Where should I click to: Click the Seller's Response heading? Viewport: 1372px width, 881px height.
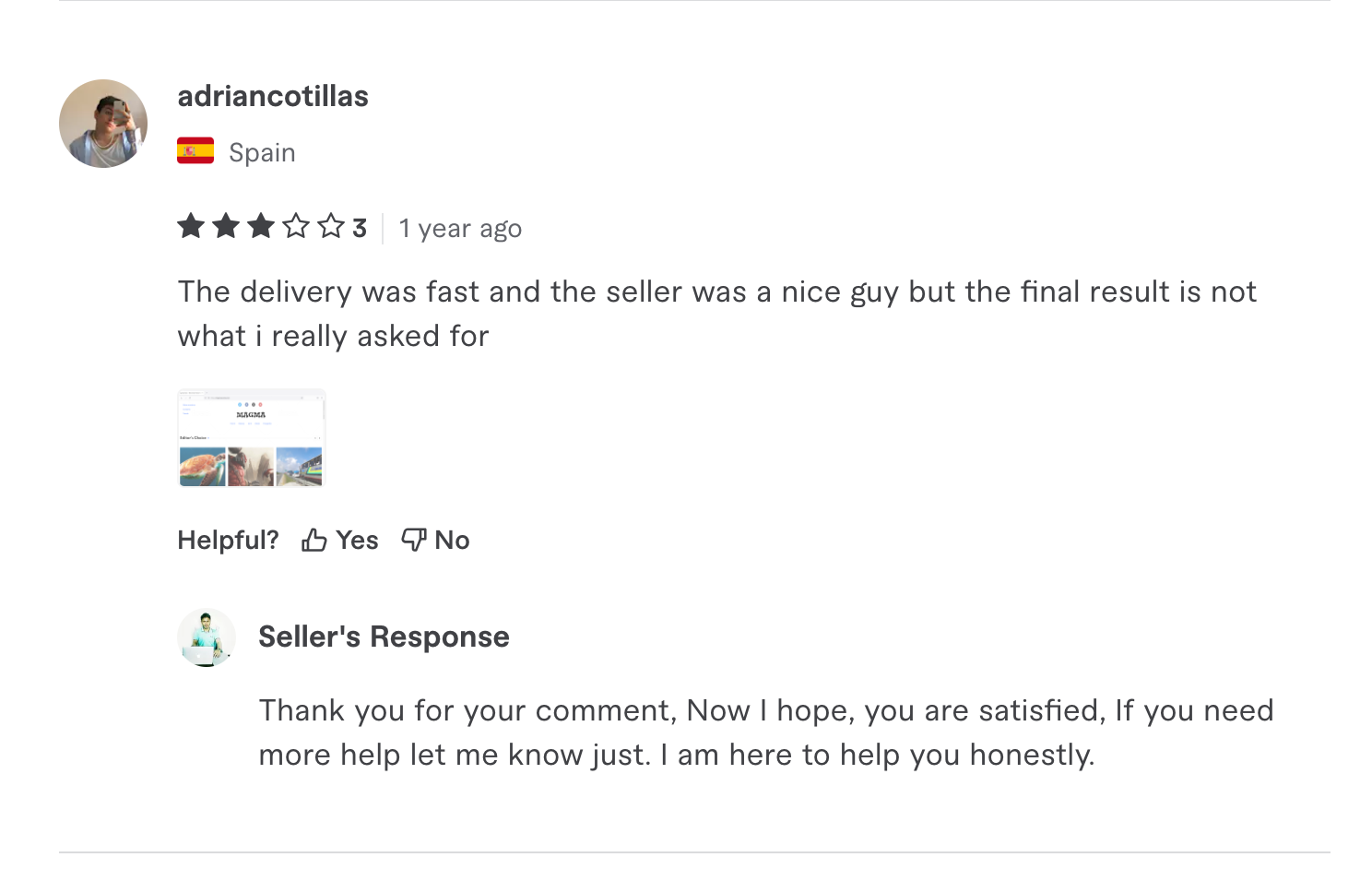click(x=384, y=637)
